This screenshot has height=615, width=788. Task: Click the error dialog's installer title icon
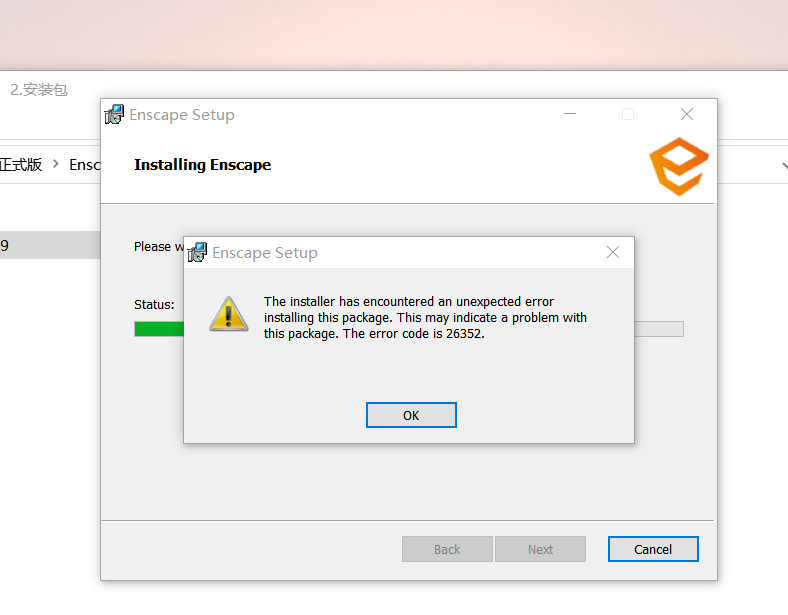(197, 252)
